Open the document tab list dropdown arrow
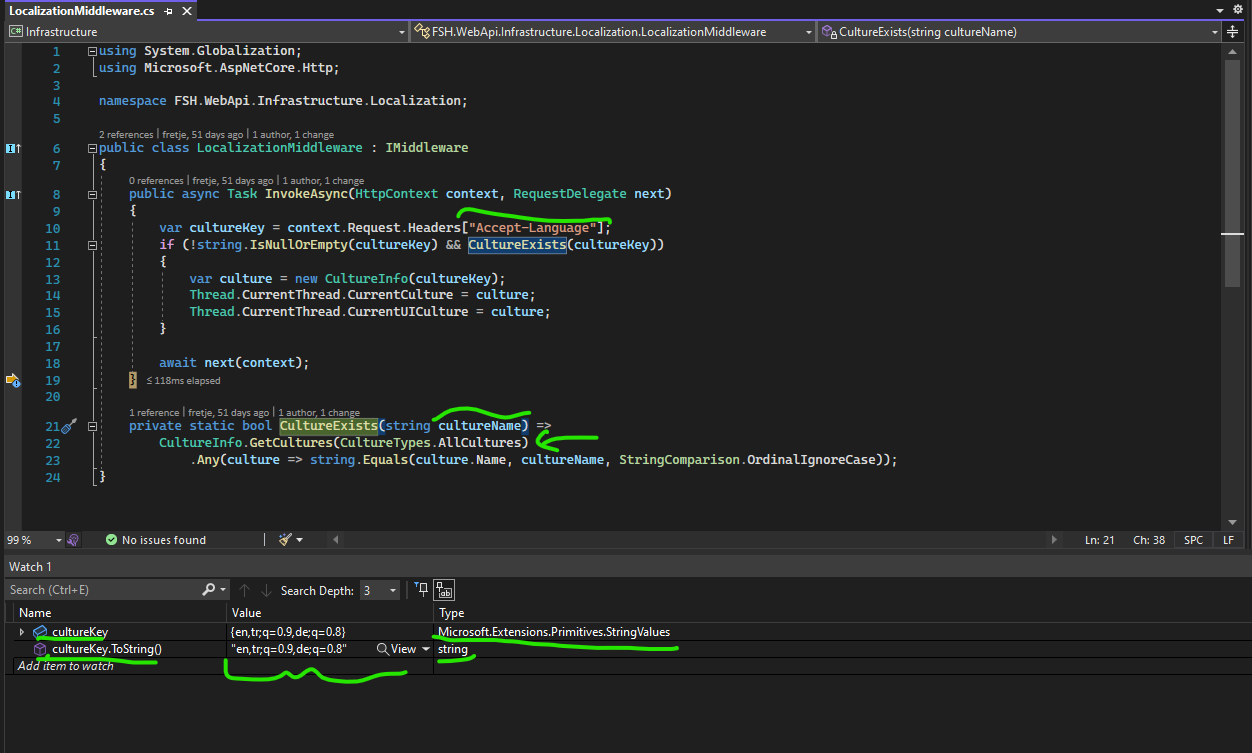This screenshot has height=753, width=1252. click(x=1219, y=10)
